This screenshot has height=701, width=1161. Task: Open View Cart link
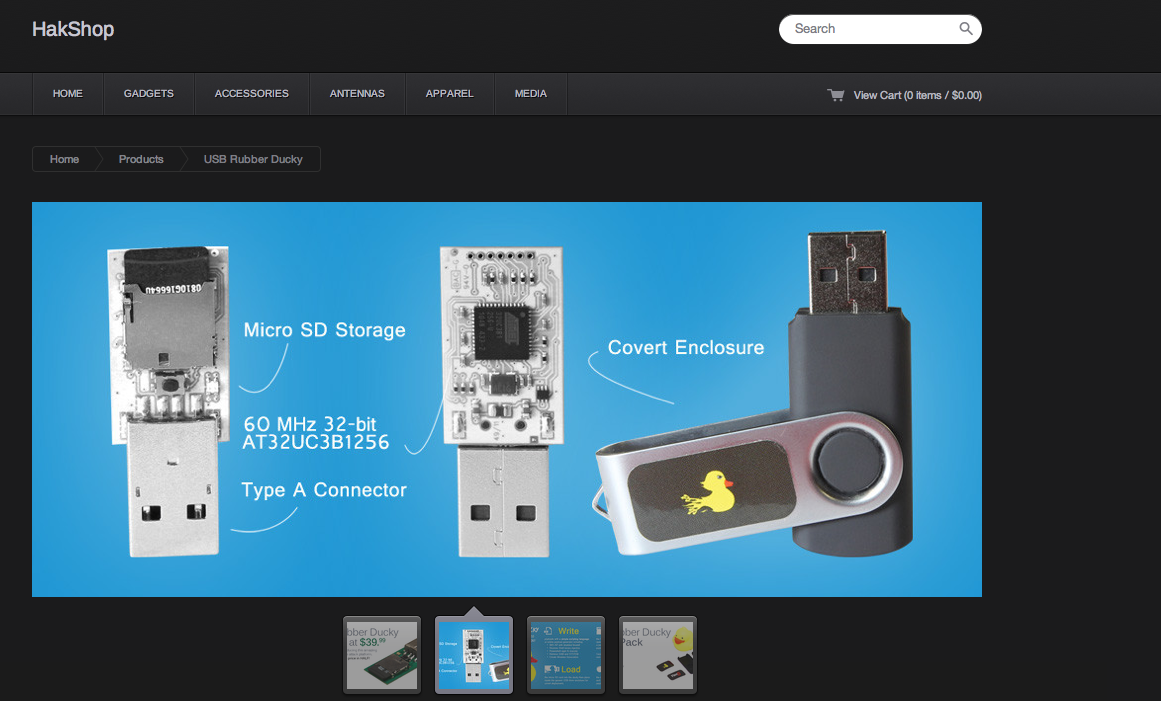pyautogui.click(x=917, y=95)
